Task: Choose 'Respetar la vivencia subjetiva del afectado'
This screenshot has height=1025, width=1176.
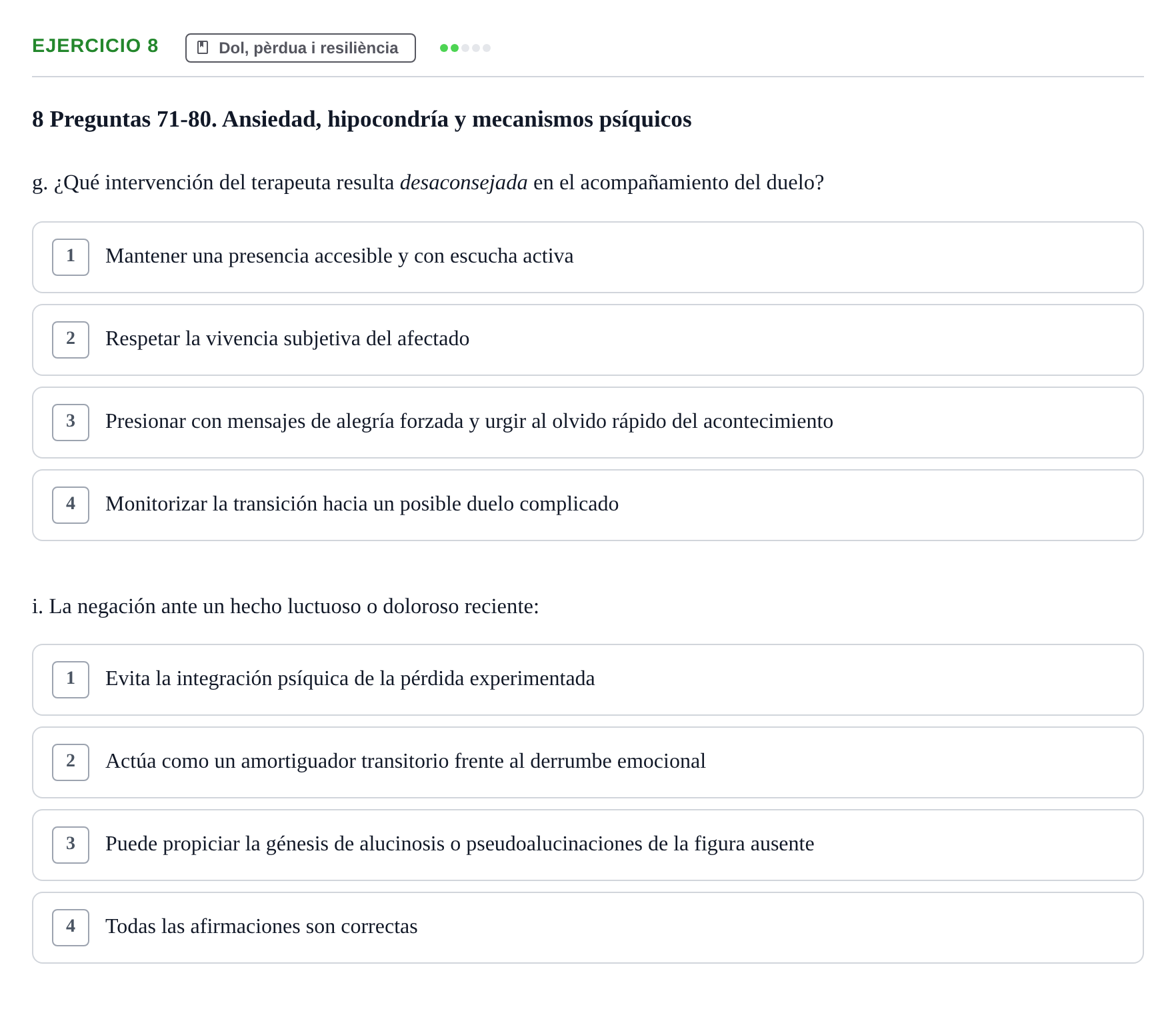Action: click(588, 340)
